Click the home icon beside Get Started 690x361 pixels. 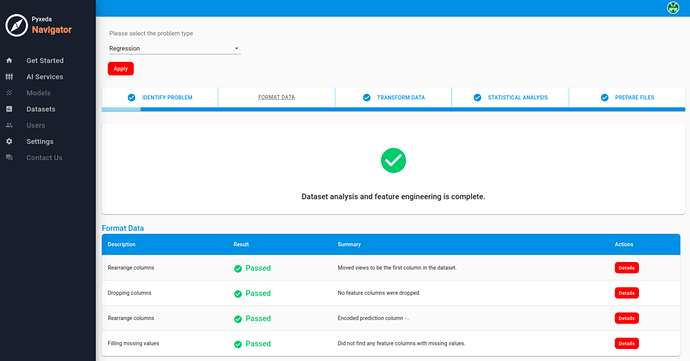[x=9, y=60]
